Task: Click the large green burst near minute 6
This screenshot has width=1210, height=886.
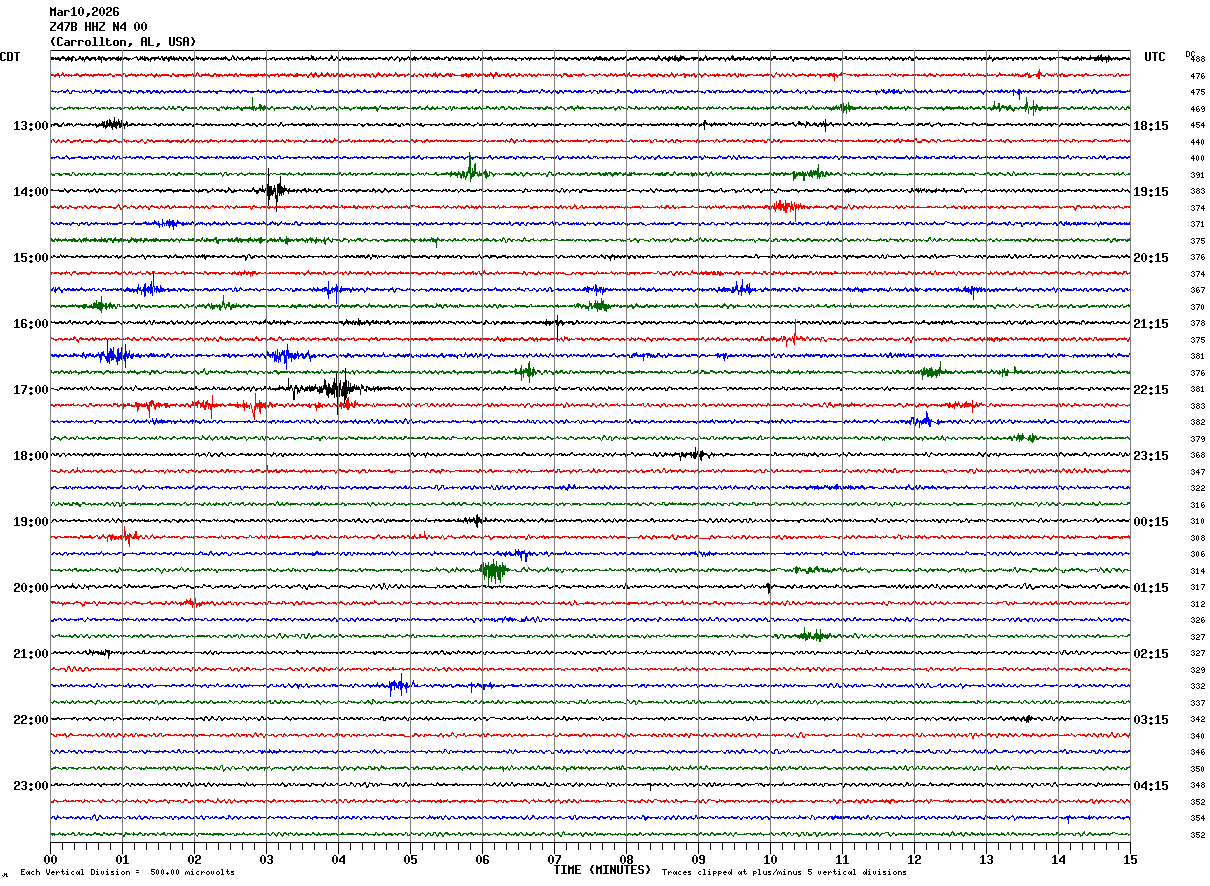Action: pos(493,571)
